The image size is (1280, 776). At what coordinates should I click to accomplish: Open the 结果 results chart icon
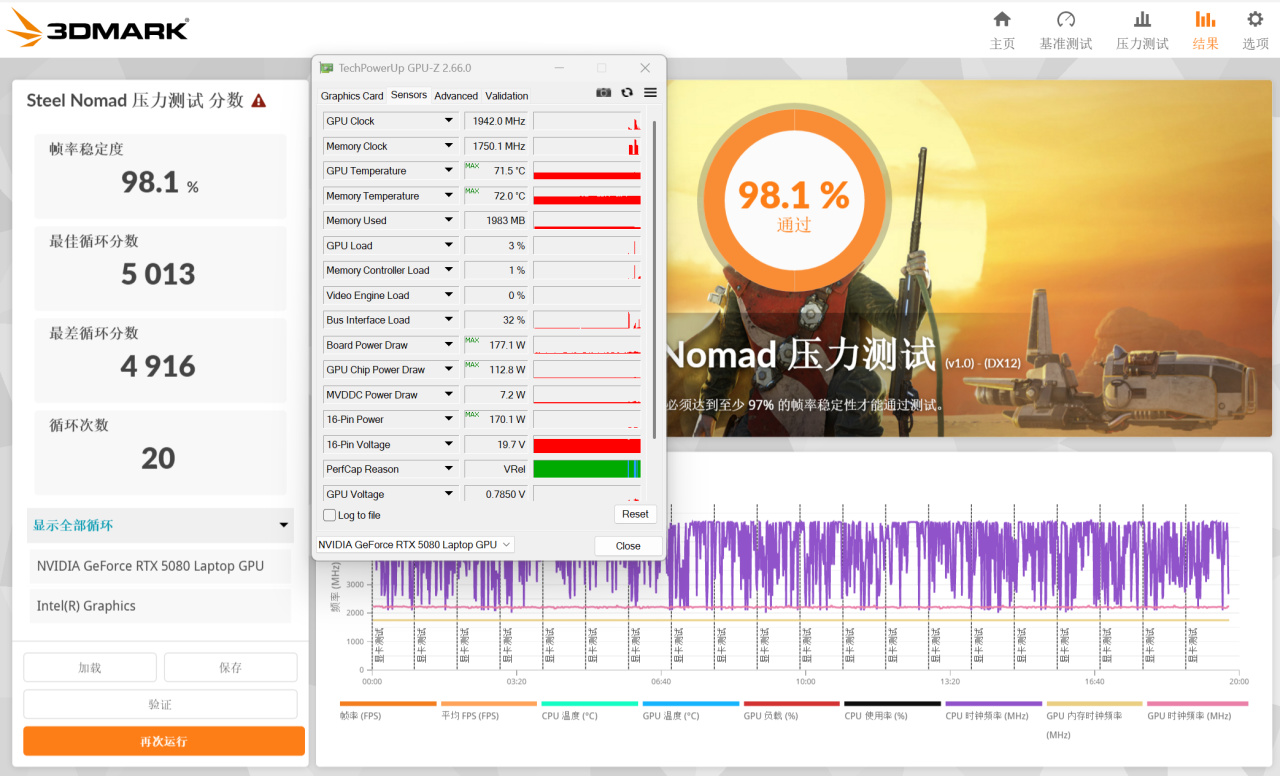click(x=1205, y=20)
